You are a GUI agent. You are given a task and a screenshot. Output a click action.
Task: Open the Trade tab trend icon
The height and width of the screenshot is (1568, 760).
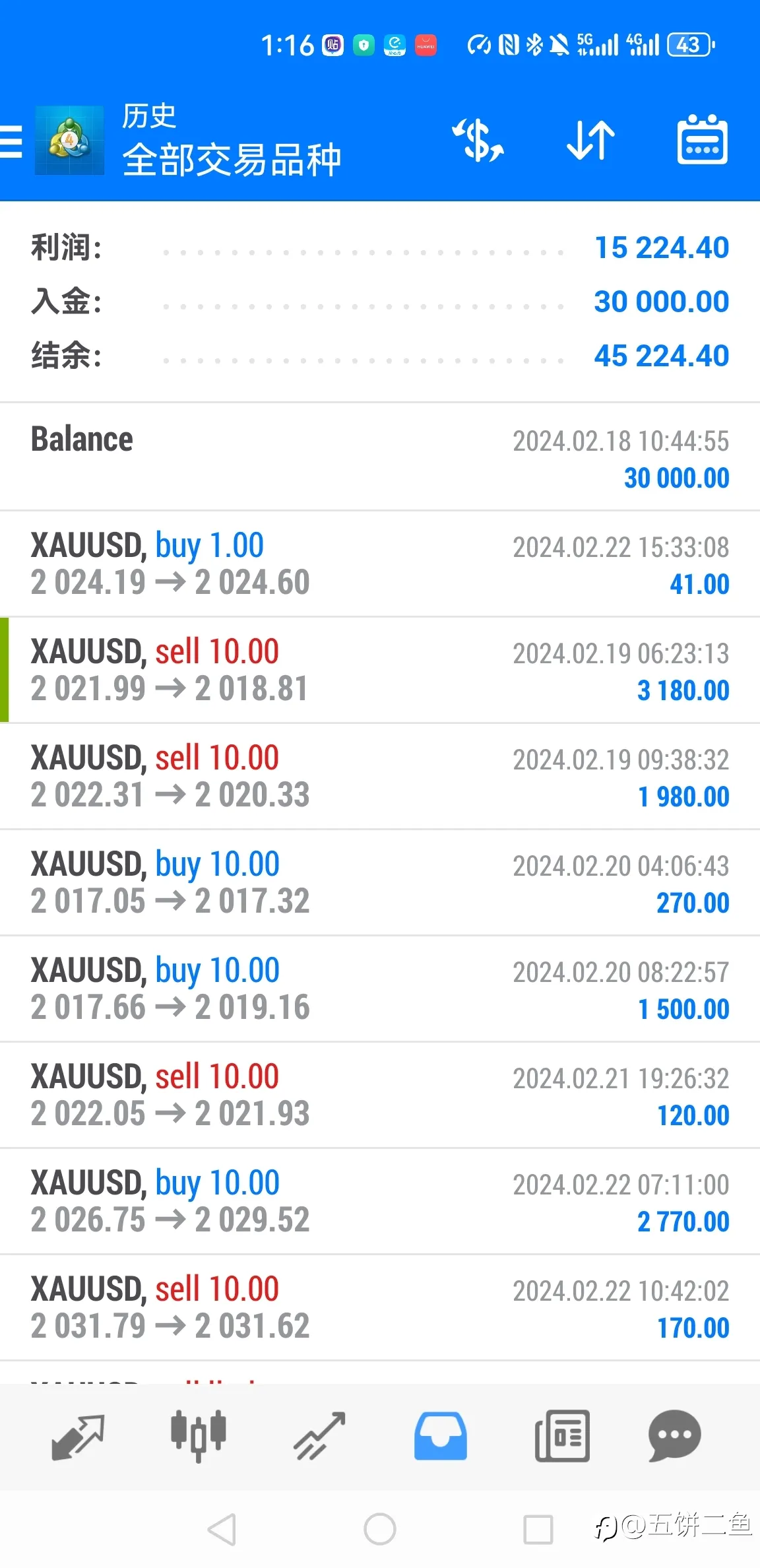[x=320, y=1436]
